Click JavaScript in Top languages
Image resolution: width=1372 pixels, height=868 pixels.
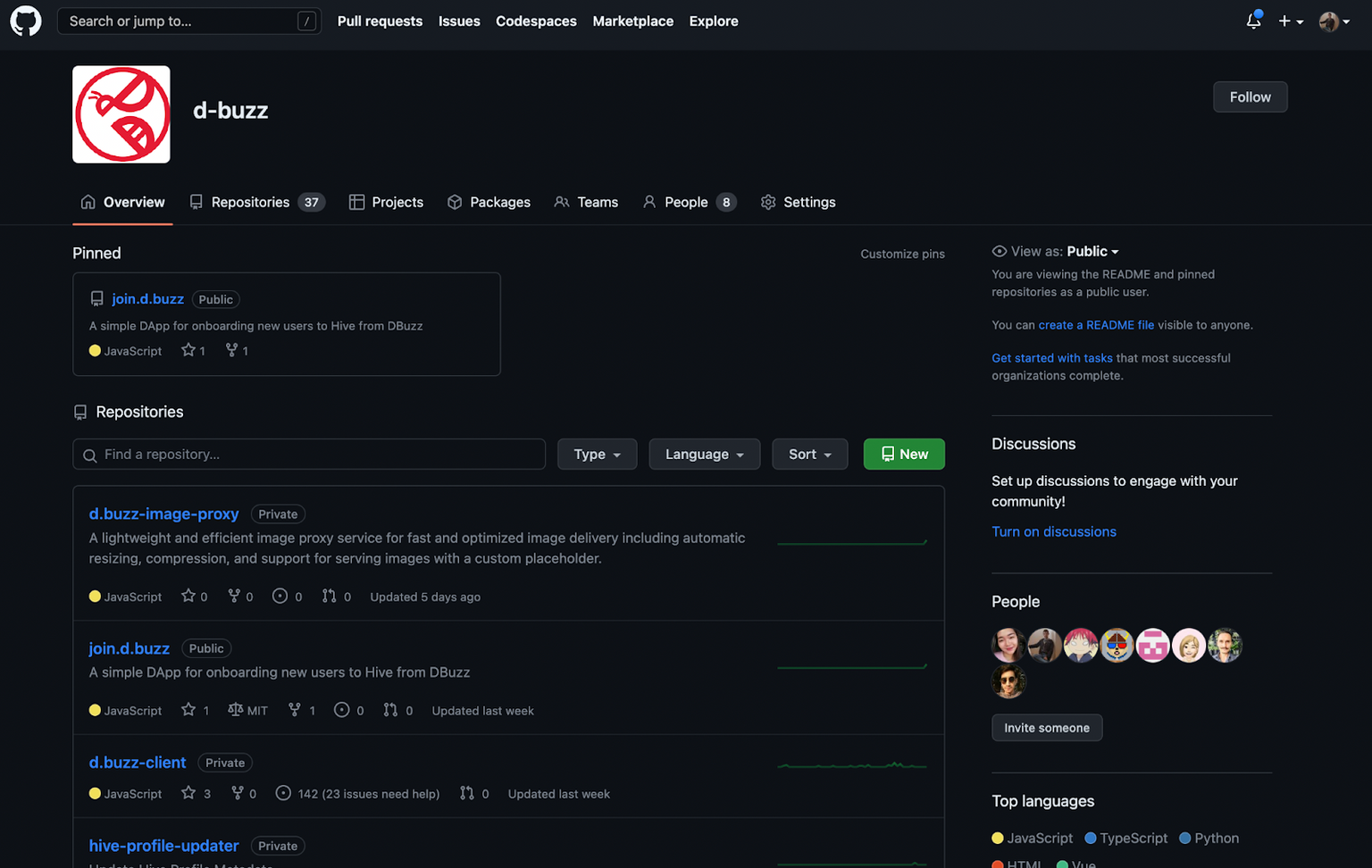(x=1033, y=839)
